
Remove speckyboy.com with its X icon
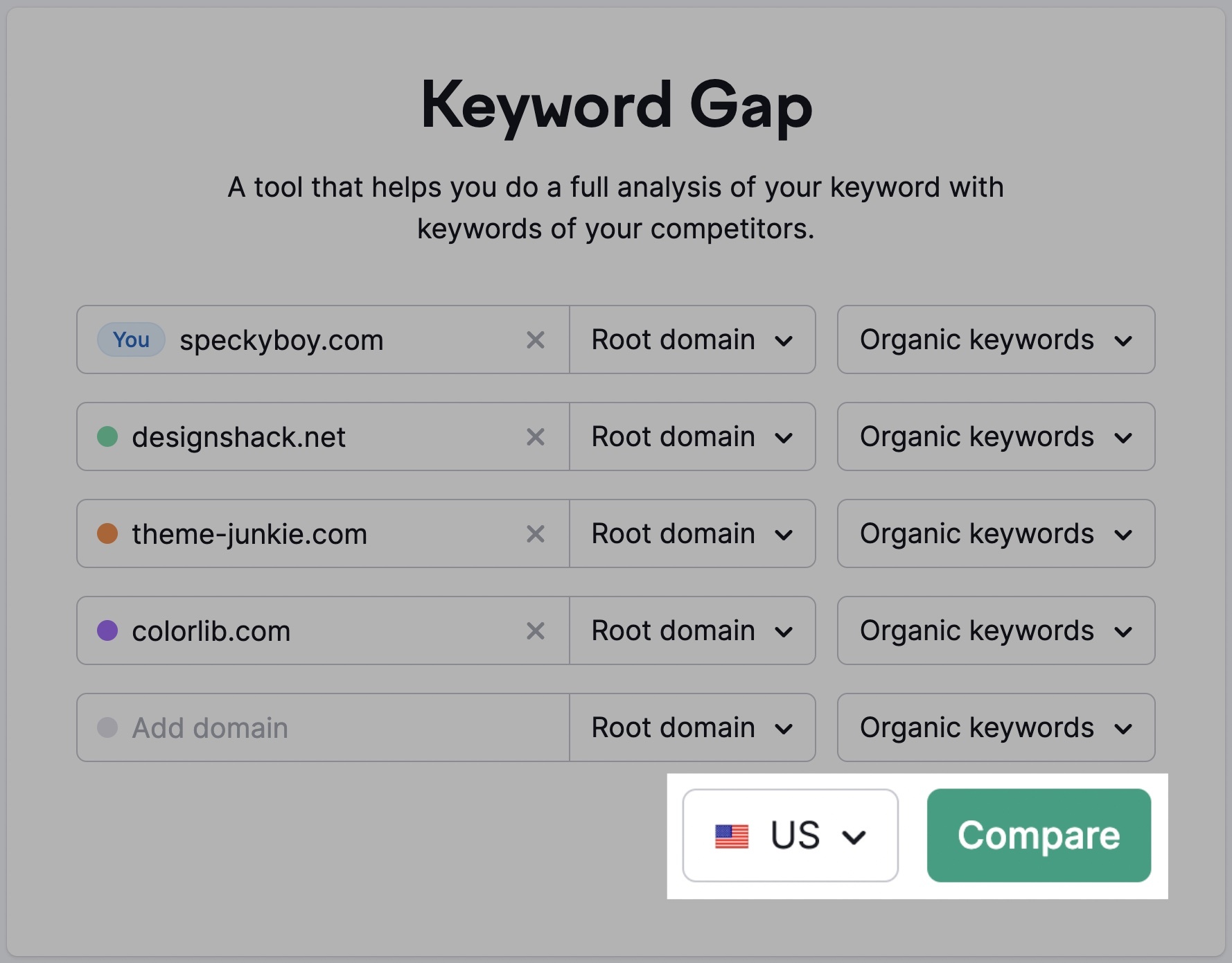point(535,340)
